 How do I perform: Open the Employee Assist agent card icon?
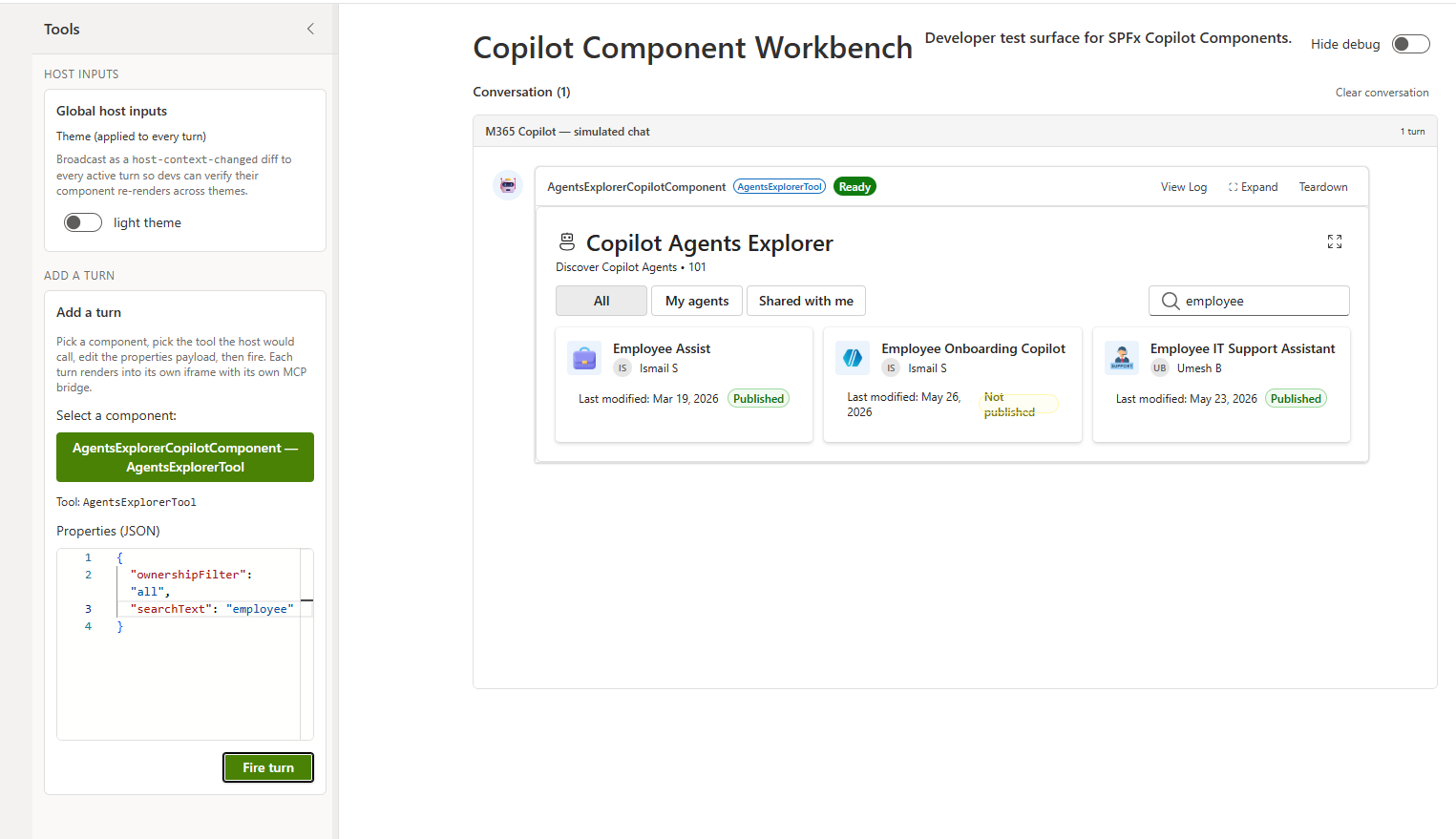pyautogui.click(x=584, y=358)
